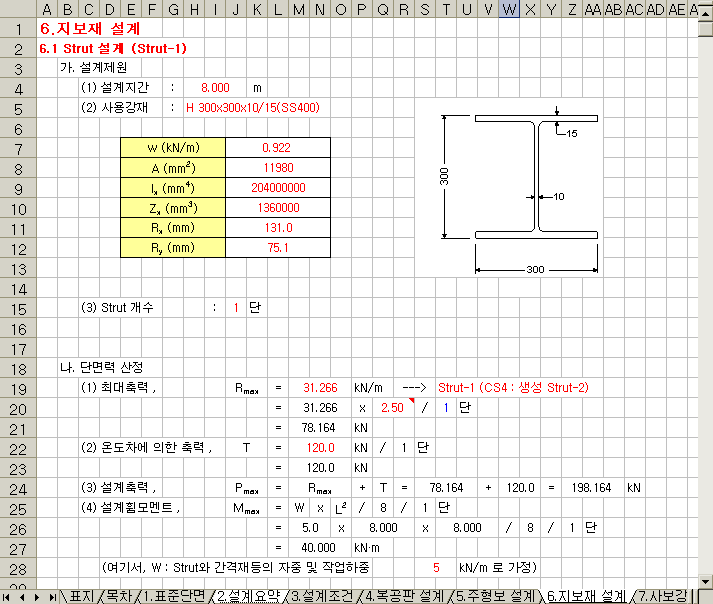
Task: Click the red comment indicator on 2.50 cell
Action: tap(411, 402)
